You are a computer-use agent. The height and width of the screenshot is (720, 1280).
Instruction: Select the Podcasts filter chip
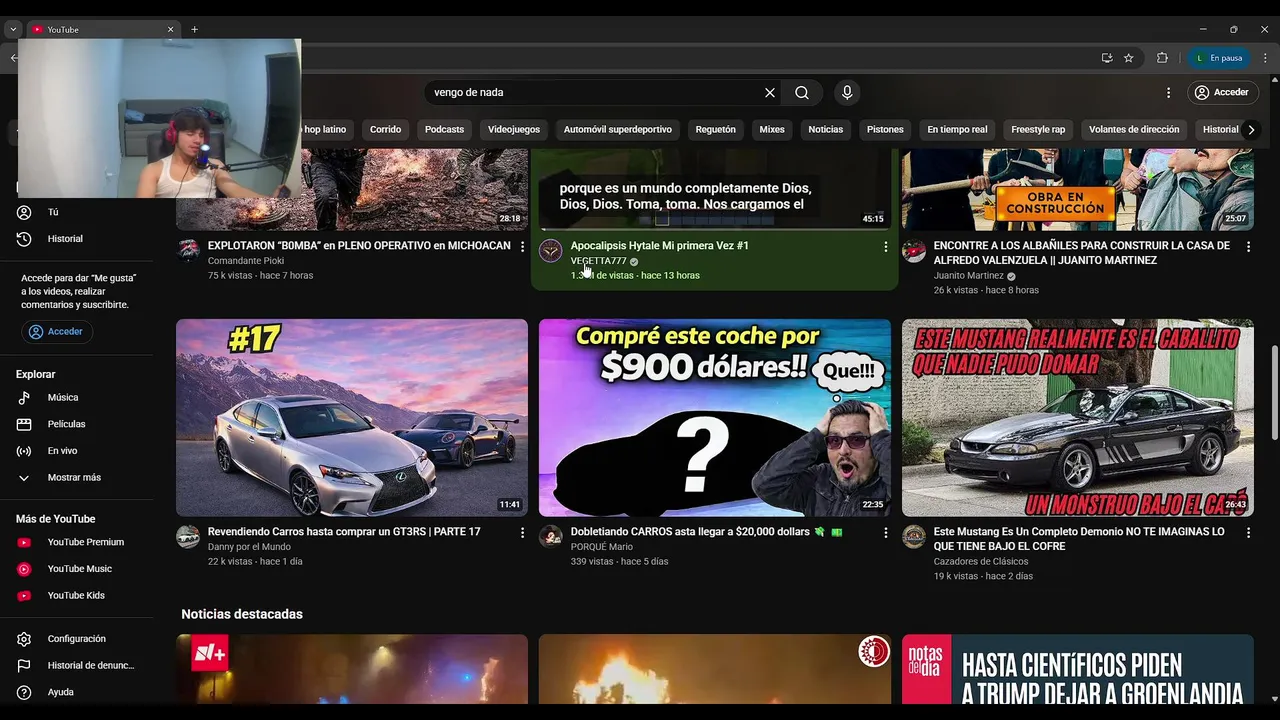pos(444,129)
